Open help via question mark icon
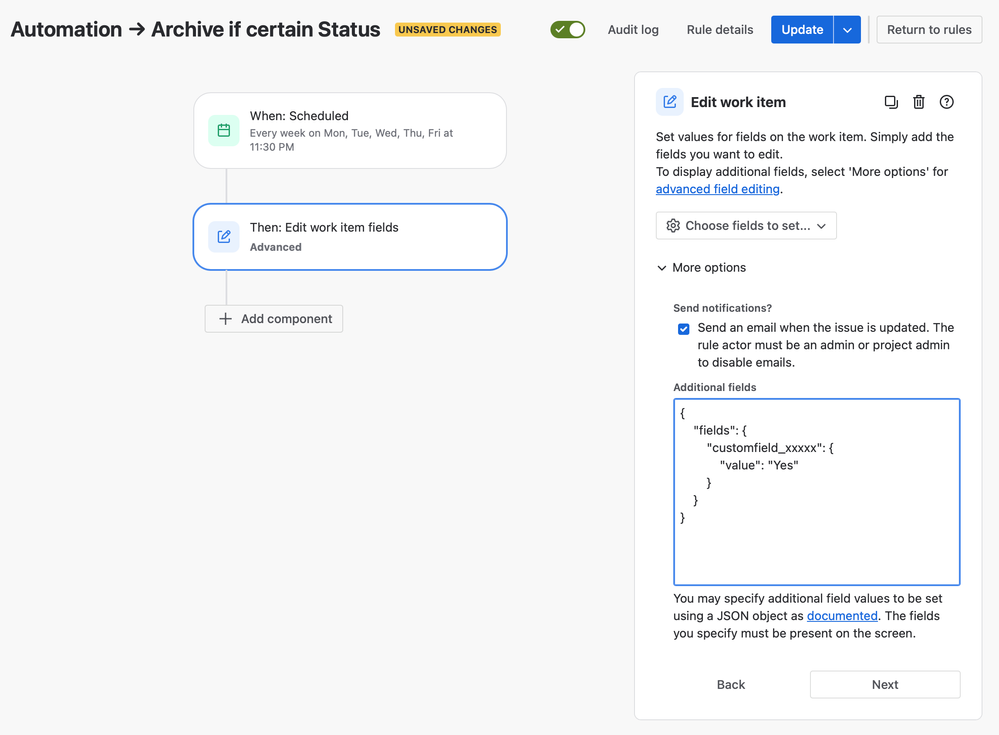Screen dimensions: 999x735 pyautogui.click(x=947, y=102)
